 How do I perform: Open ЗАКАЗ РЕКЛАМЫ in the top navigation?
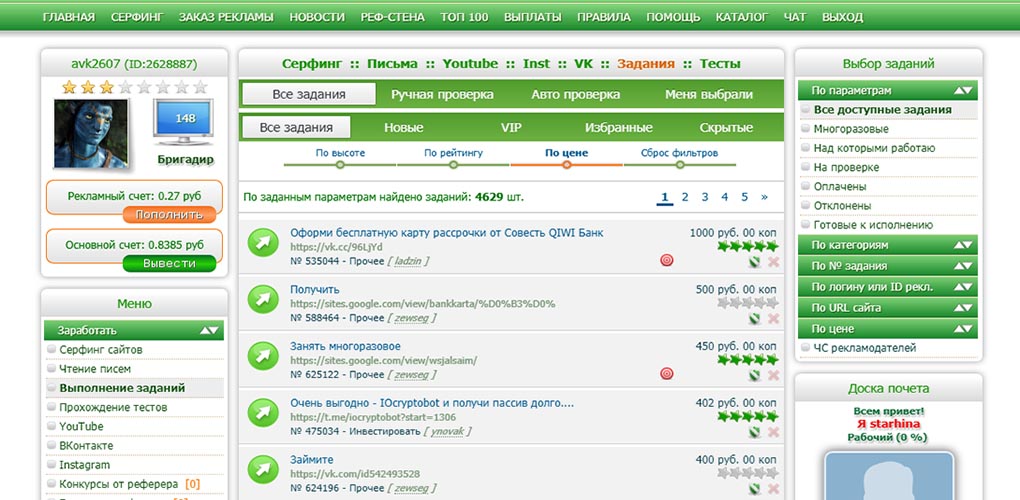click(x=226, y=18)
